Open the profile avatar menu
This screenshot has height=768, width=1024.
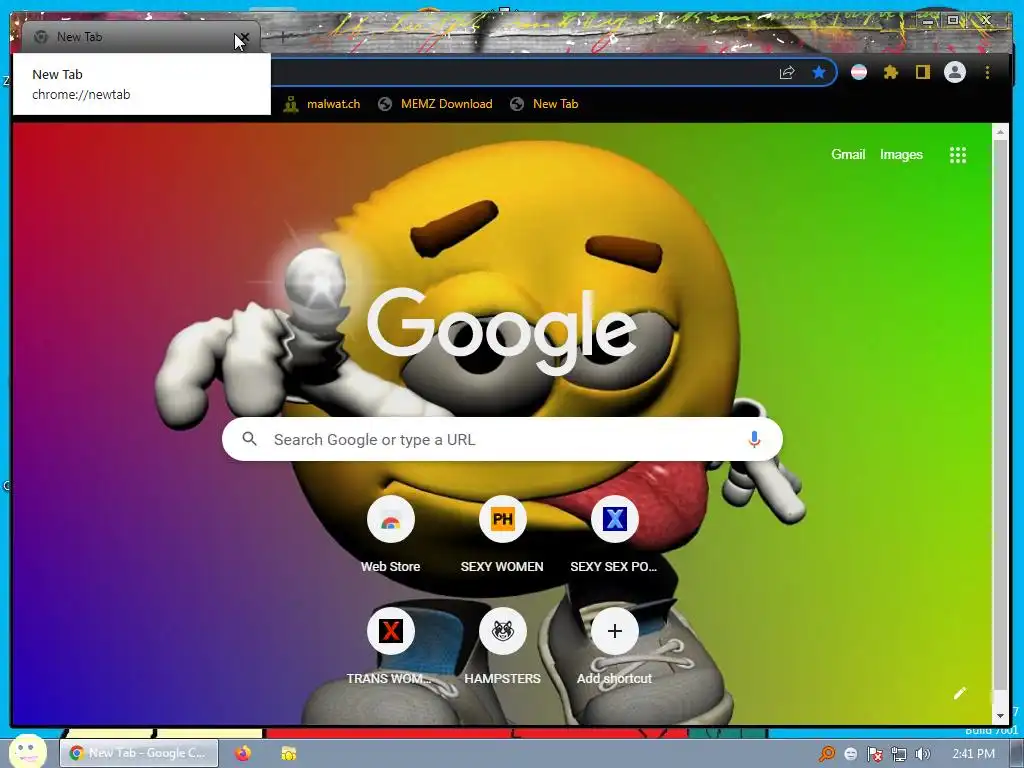point(955,72)
